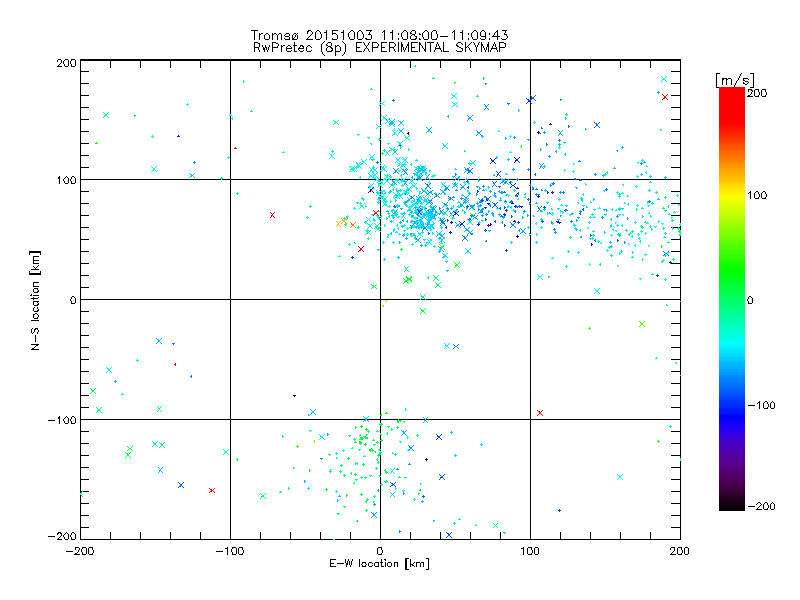The image size is (800, 600).
Task: Select the "N-S location [km]" axis label
Action: (x=35, y=301)
